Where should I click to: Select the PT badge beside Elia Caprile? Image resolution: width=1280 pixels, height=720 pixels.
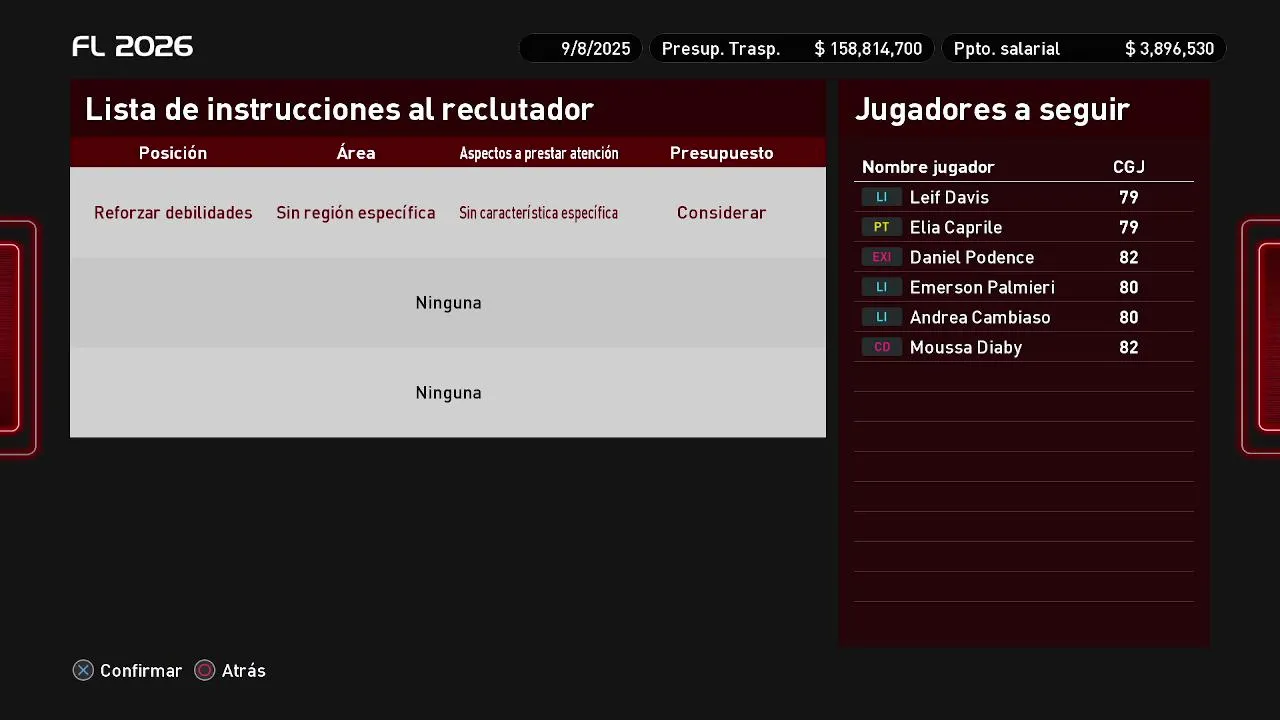click(x=881, y=227)
